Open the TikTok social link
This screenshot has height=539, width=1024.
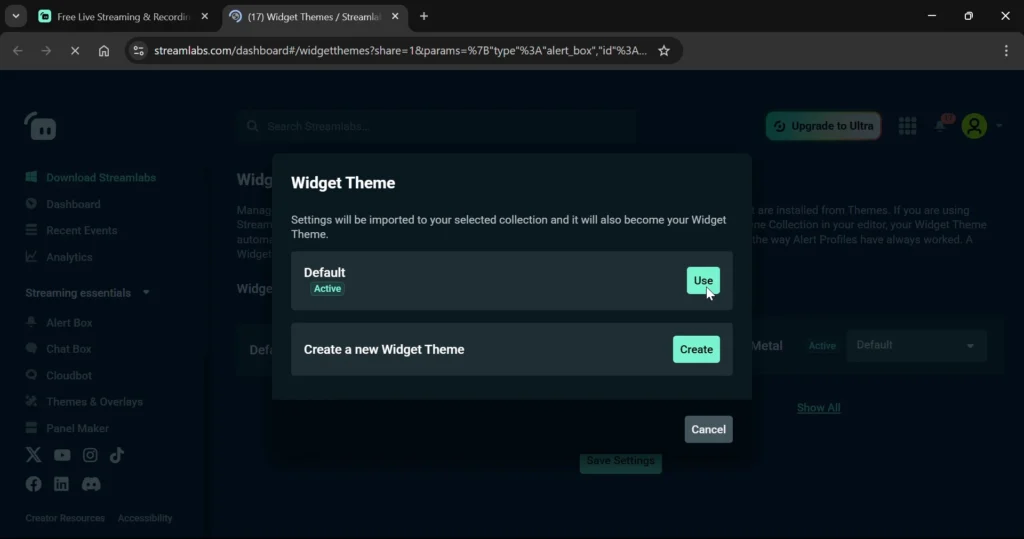[117, 455]
